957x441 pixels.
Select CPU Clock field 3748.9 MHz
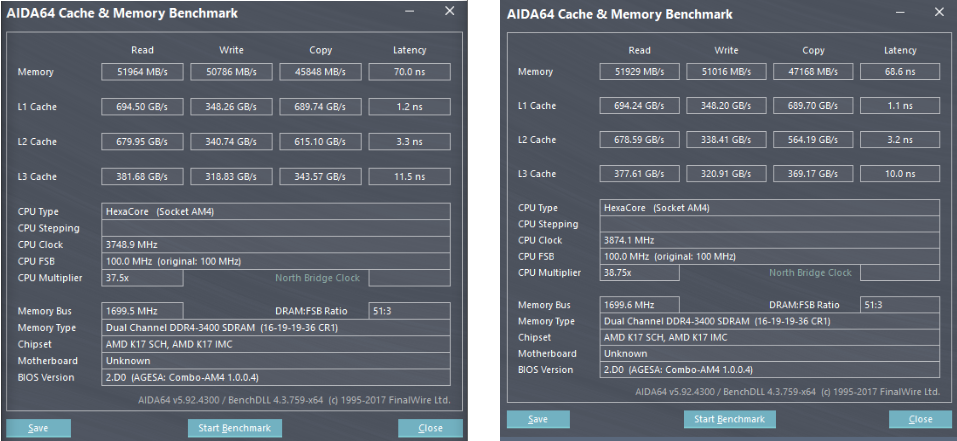pyautogui.click(x=276, y=245)
